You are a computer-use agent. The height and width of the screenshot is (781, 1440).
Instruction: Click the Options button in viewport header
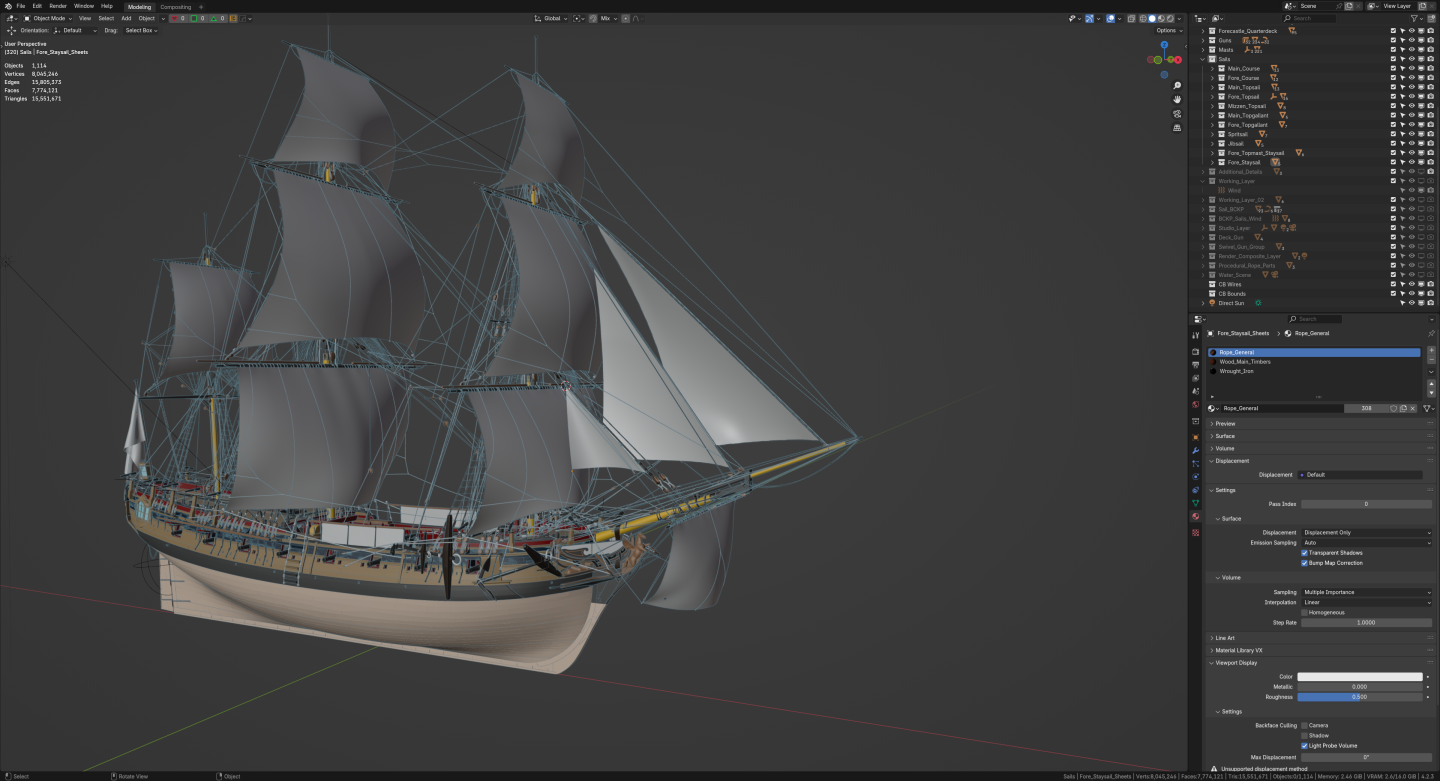click(x=1169, y=30)
